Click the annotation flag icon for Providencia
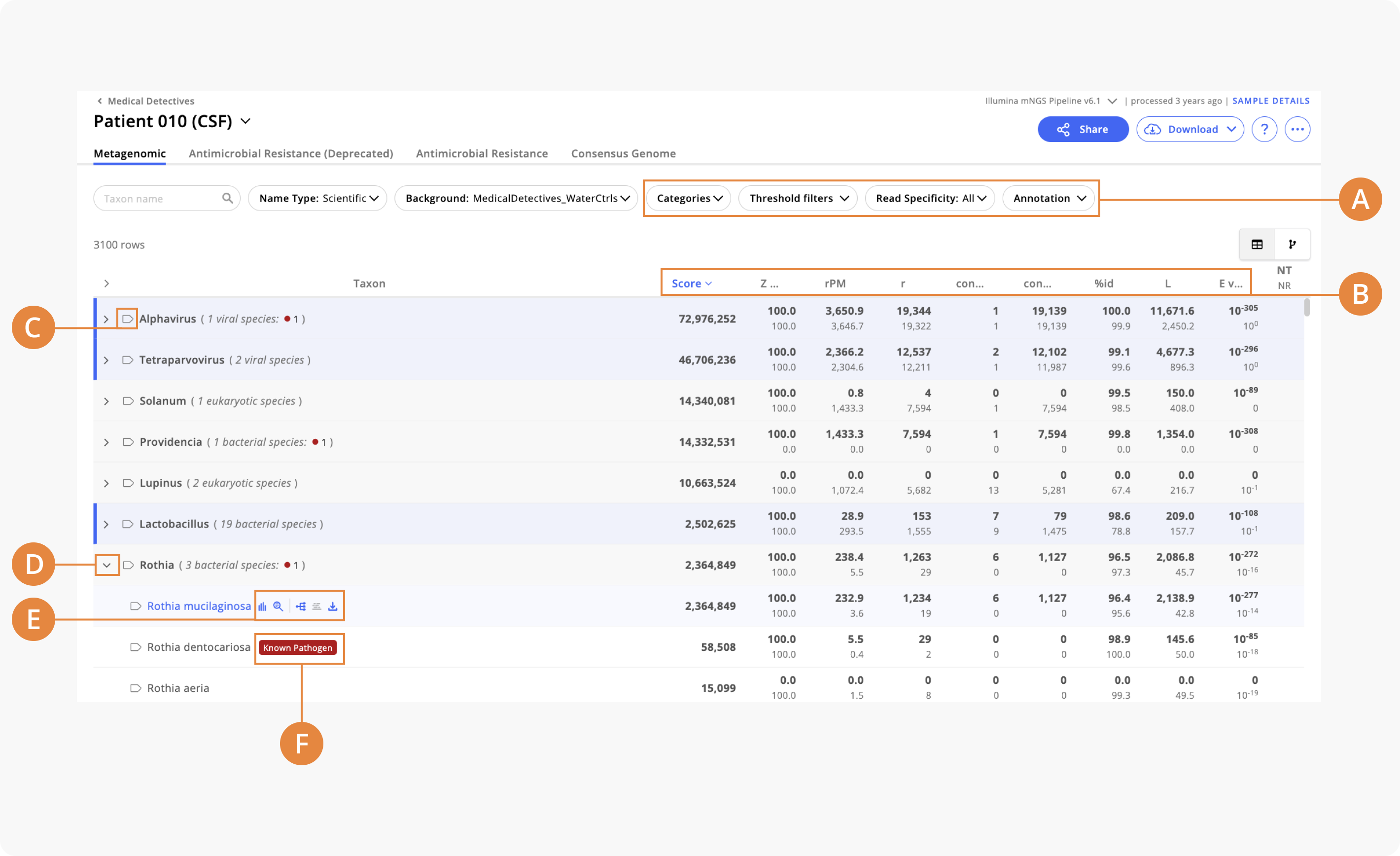The width and height of the screenshot is (1400, 856). tap(128, 442)
